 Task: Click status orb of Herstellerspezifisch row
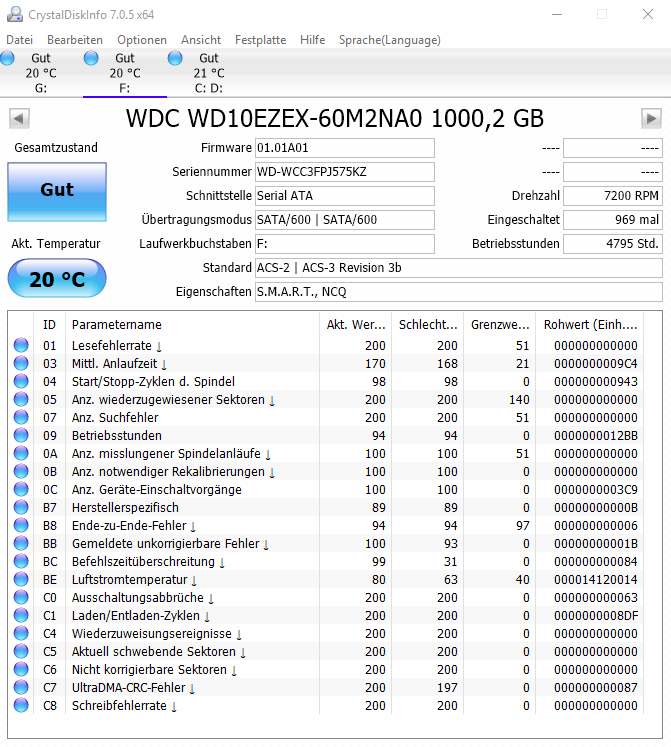tap(21, 507)
